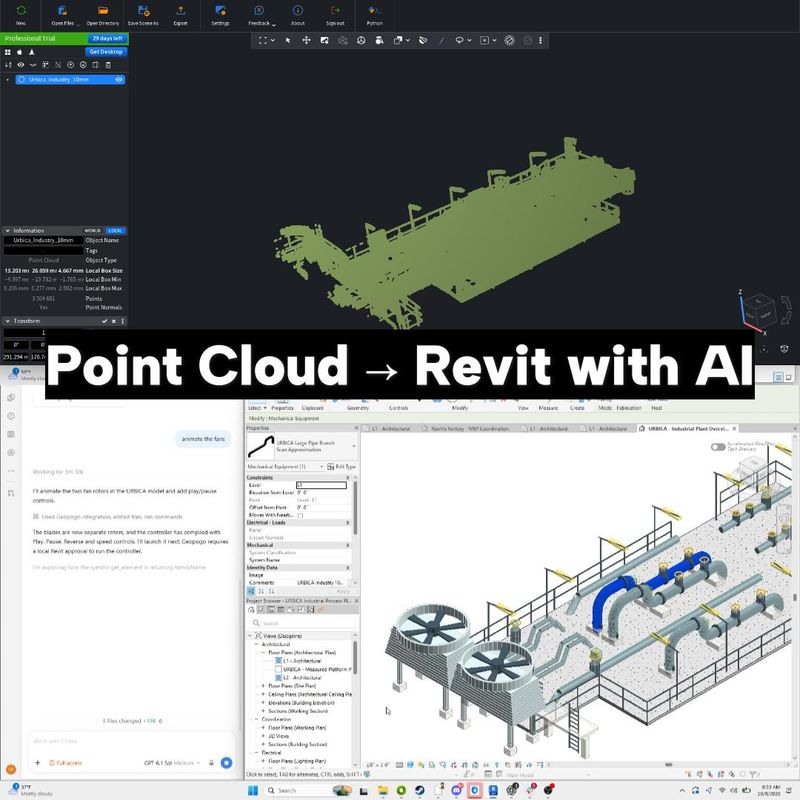Click the Project Browser search field
Image resolution: width=800 pixels, height=800 pixels.
[x=304, y=623]
